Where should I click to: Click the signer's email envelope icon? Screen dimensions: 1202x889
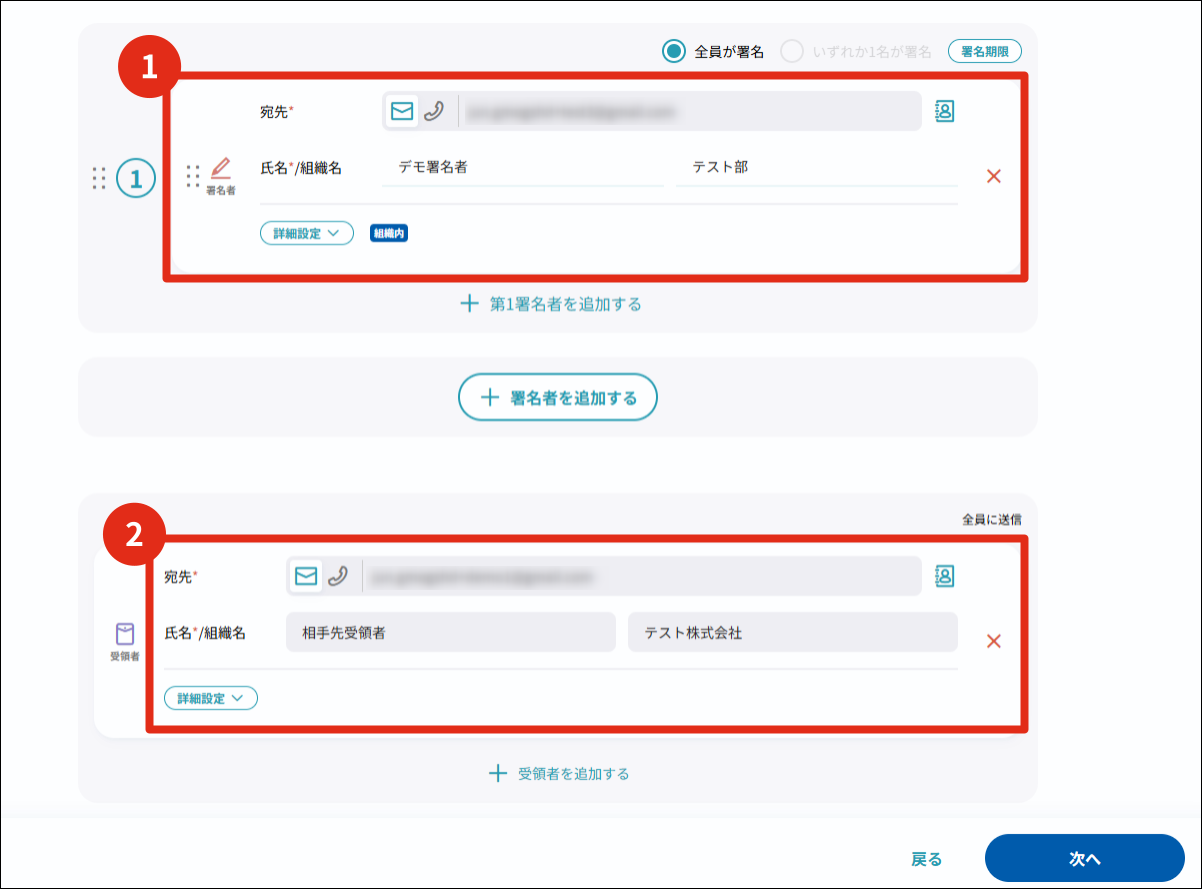pos(401,112)
